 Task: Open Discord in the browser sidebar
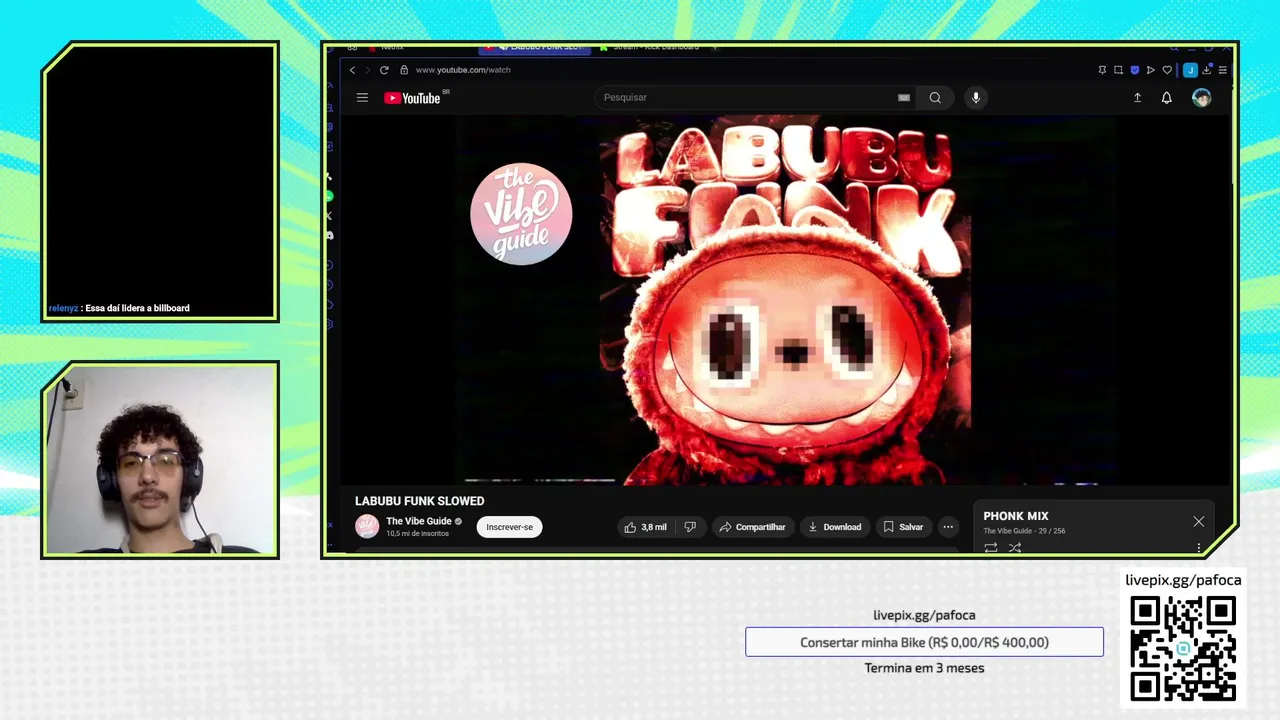coord(329,236)
